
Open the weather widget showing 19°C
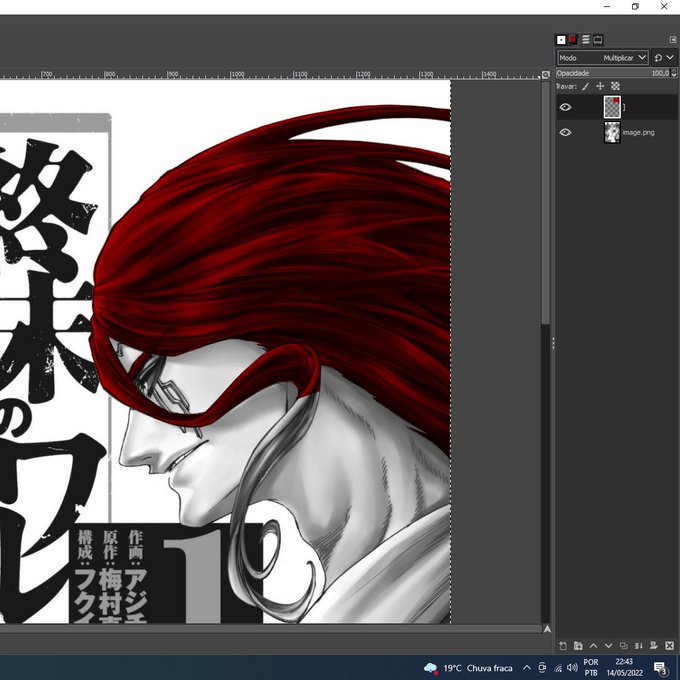468,668
